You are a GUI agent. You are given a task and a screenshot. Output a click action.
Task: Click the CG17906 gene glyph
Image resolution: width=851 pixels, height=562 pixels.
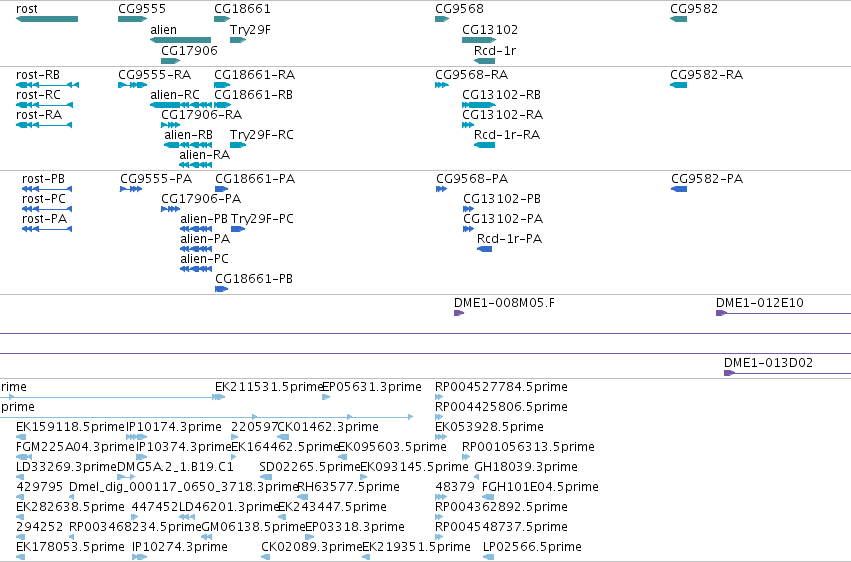[x=170, y=61]
